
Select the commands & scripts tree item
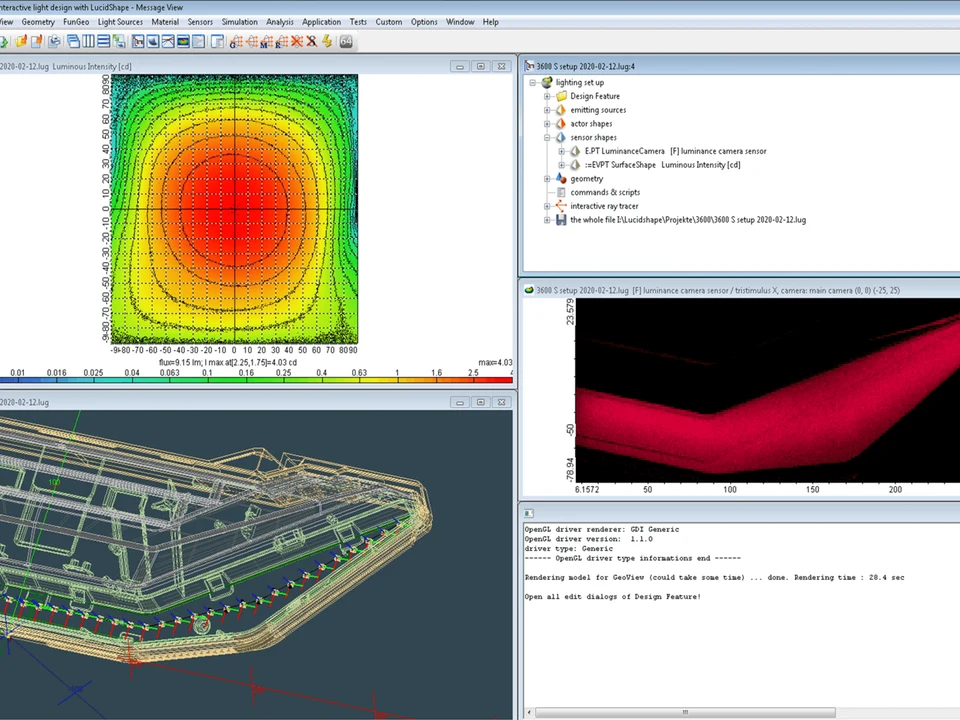(x=605, y=192)
